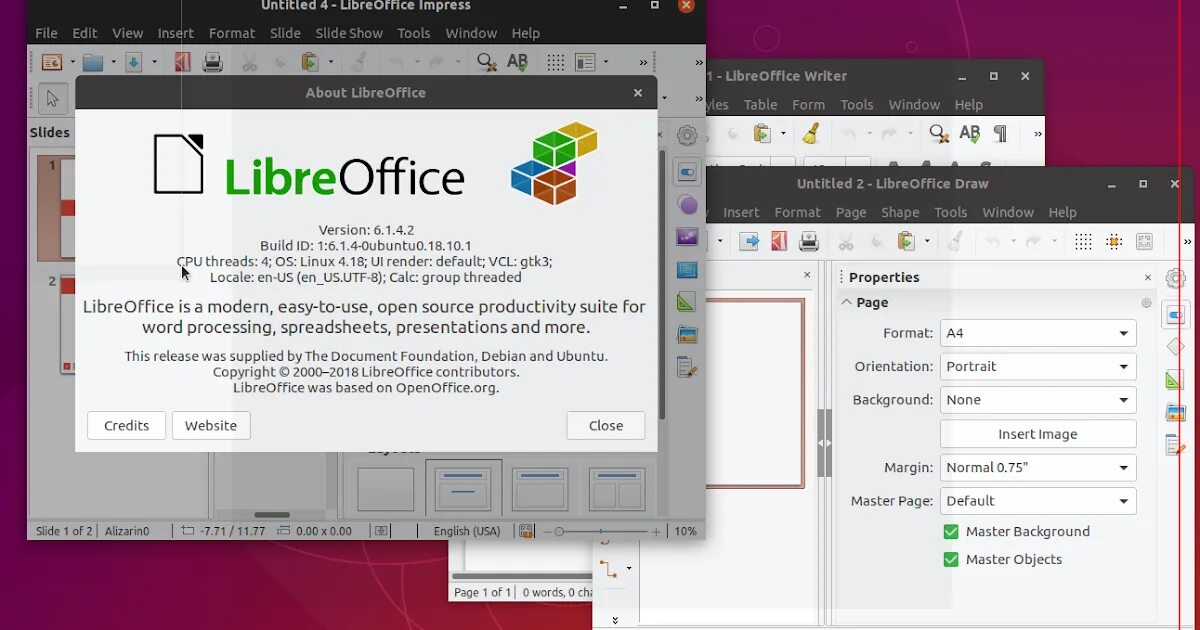Click the Writer Paste clipboard icon
Viewport: 1200px width, 630px height.
(x=763, y=133)
